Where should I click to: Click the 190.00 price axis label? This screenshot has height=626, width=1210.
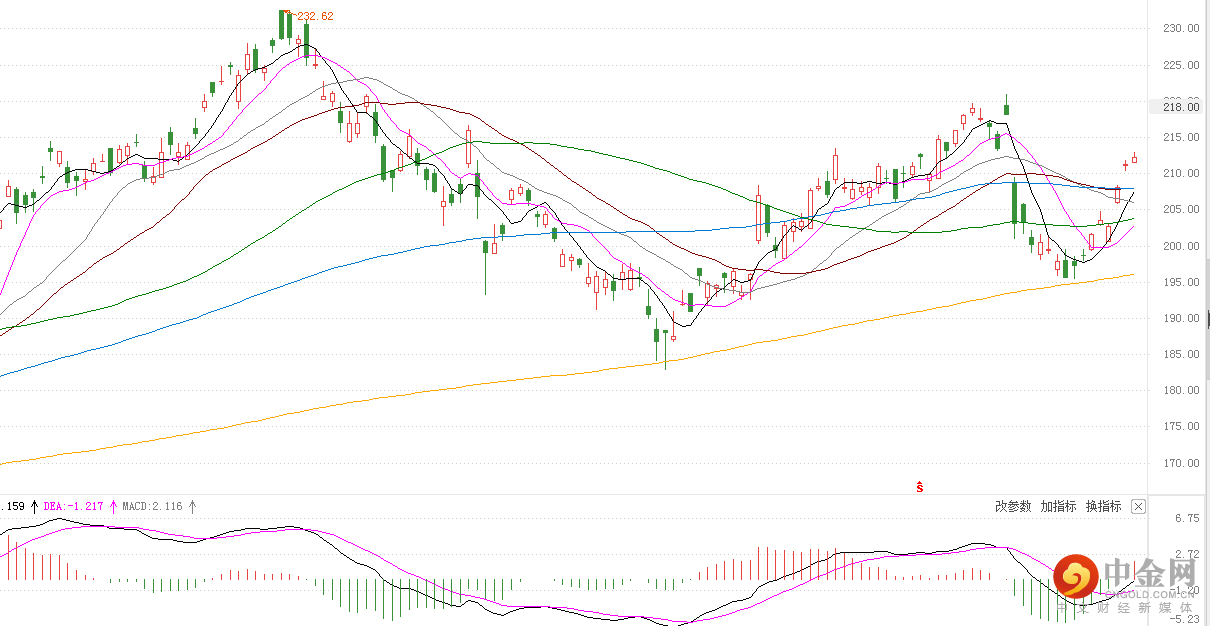[1181, 318]
